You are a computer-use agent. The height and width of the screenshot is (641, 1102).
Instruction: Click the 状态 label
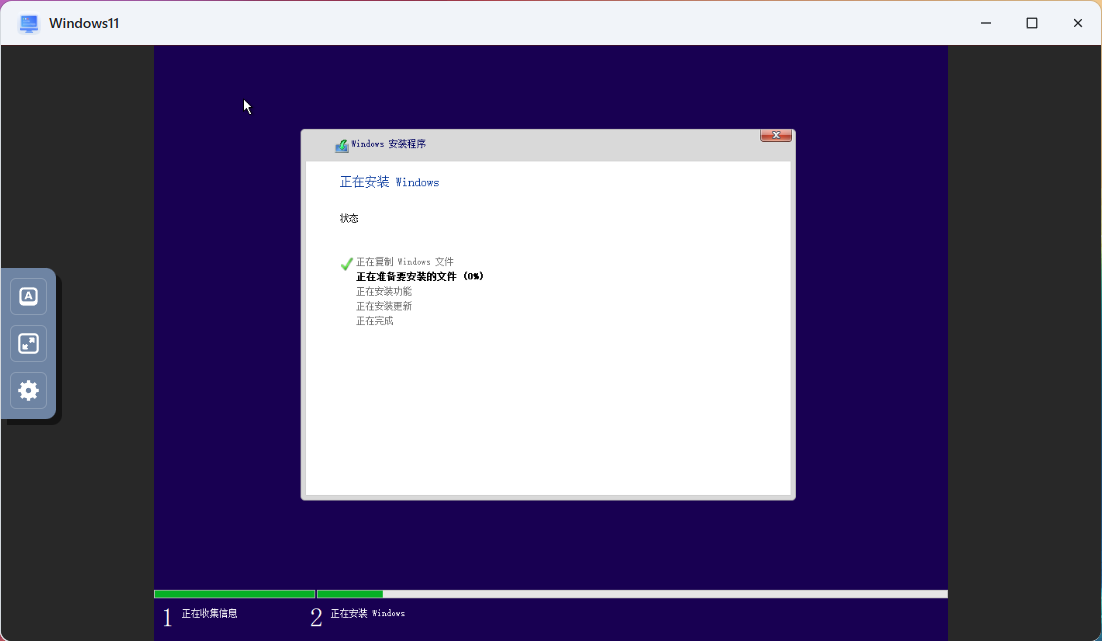(349, 218)
